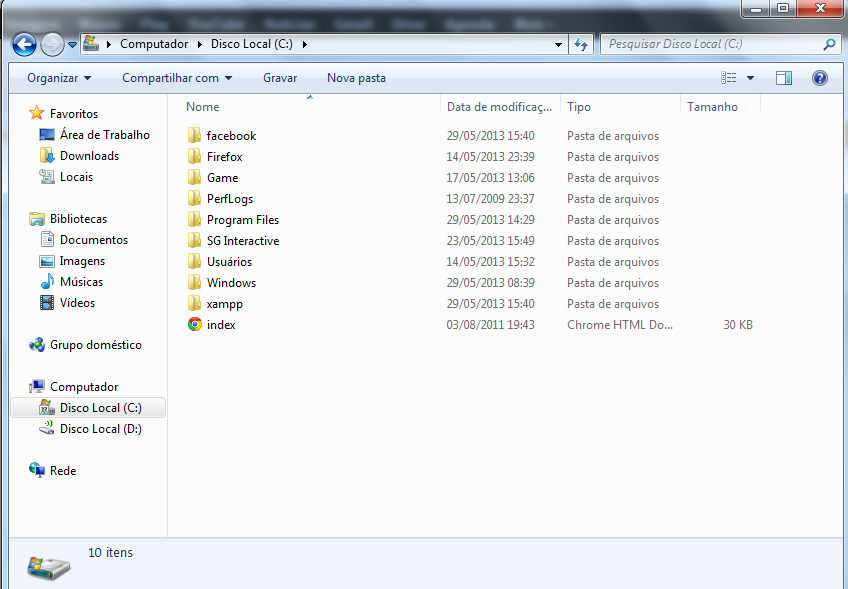The width and height of the screenshot is (848, 589).
Task: Click the 30 KB size of index
Action: pyautogui.click(x=738, y=325)
